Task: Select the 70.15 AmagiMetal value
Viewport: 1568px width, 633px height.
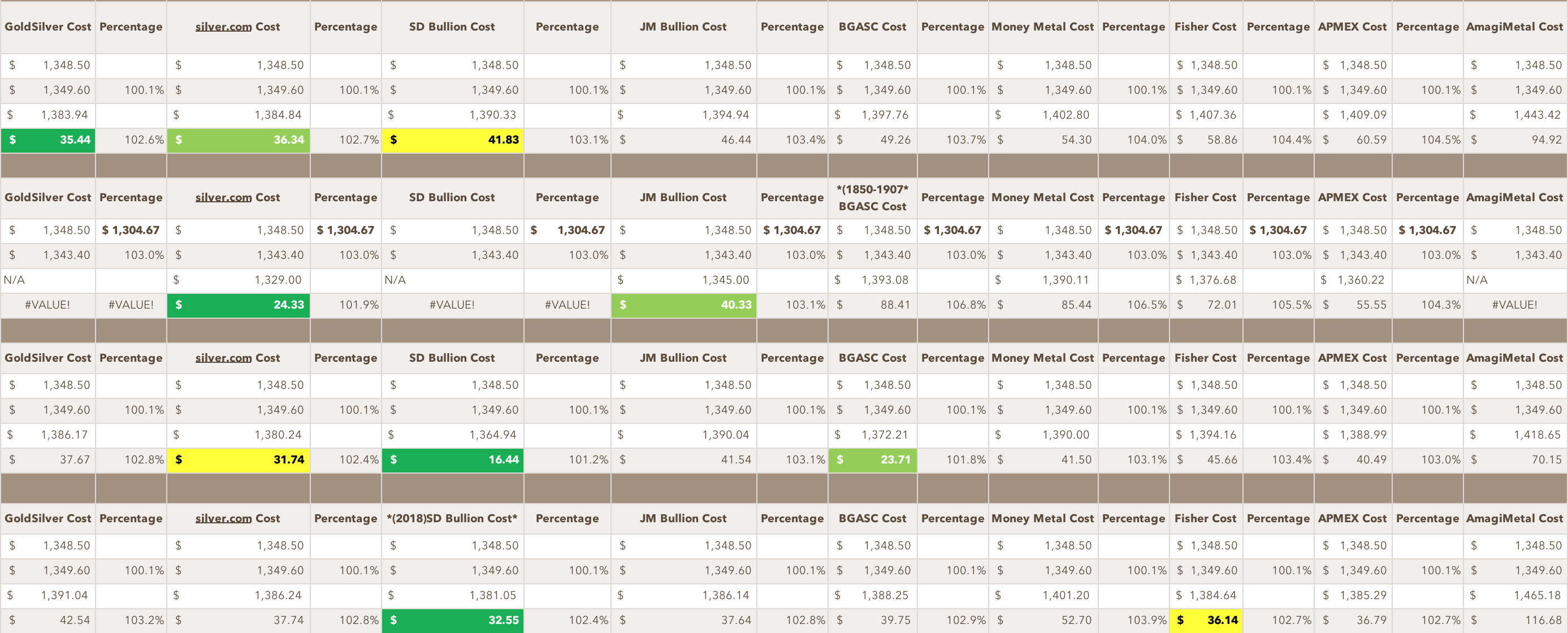Action: (x=1515, y=460)
